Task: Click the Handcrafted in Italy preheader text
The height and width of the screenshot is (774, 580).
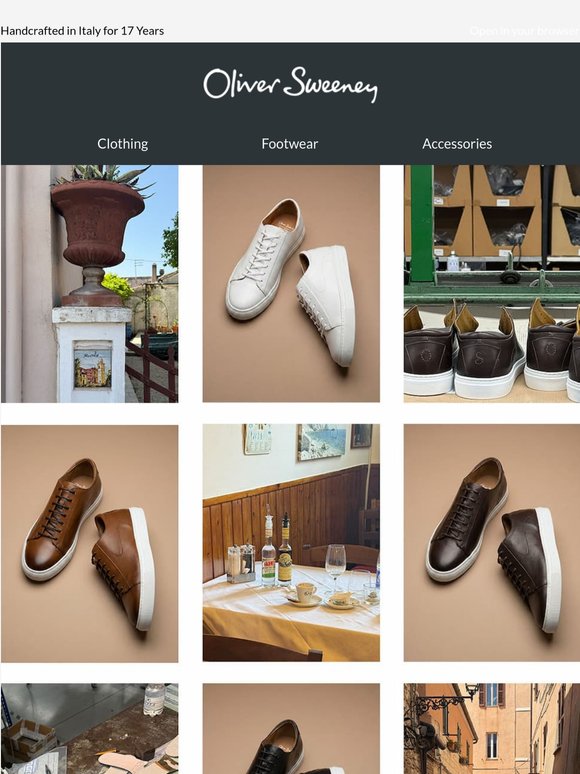Action: point(82,31)
